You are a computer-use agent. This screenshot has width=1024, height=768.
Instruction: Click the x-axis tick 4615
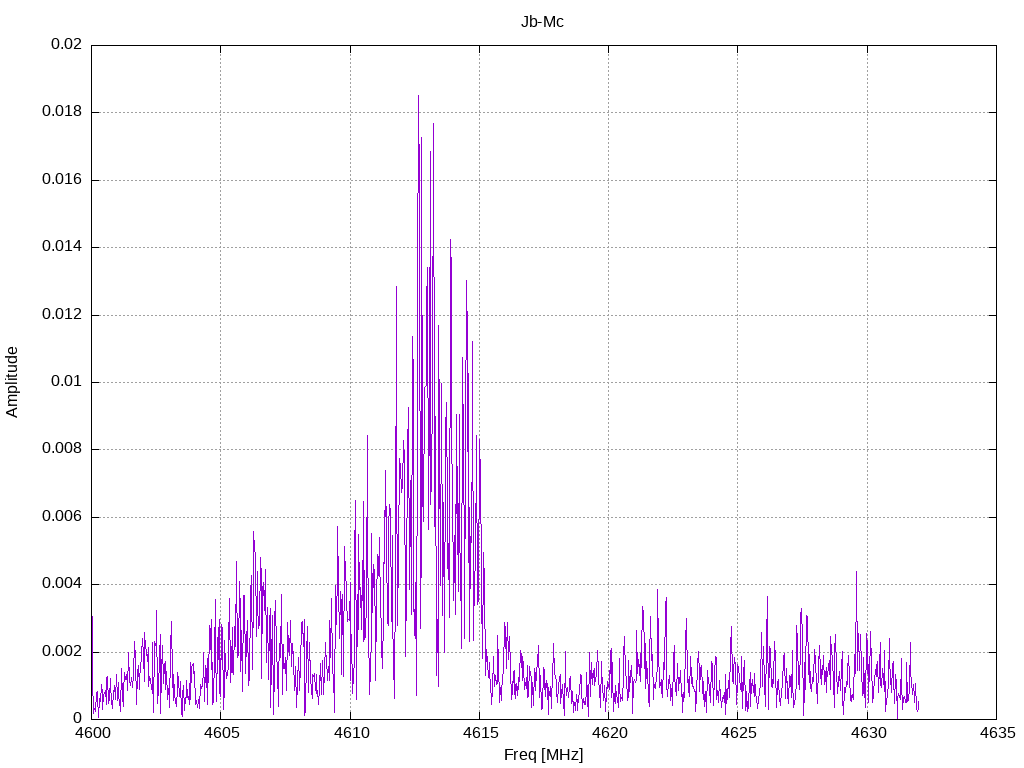click(480, 733)
